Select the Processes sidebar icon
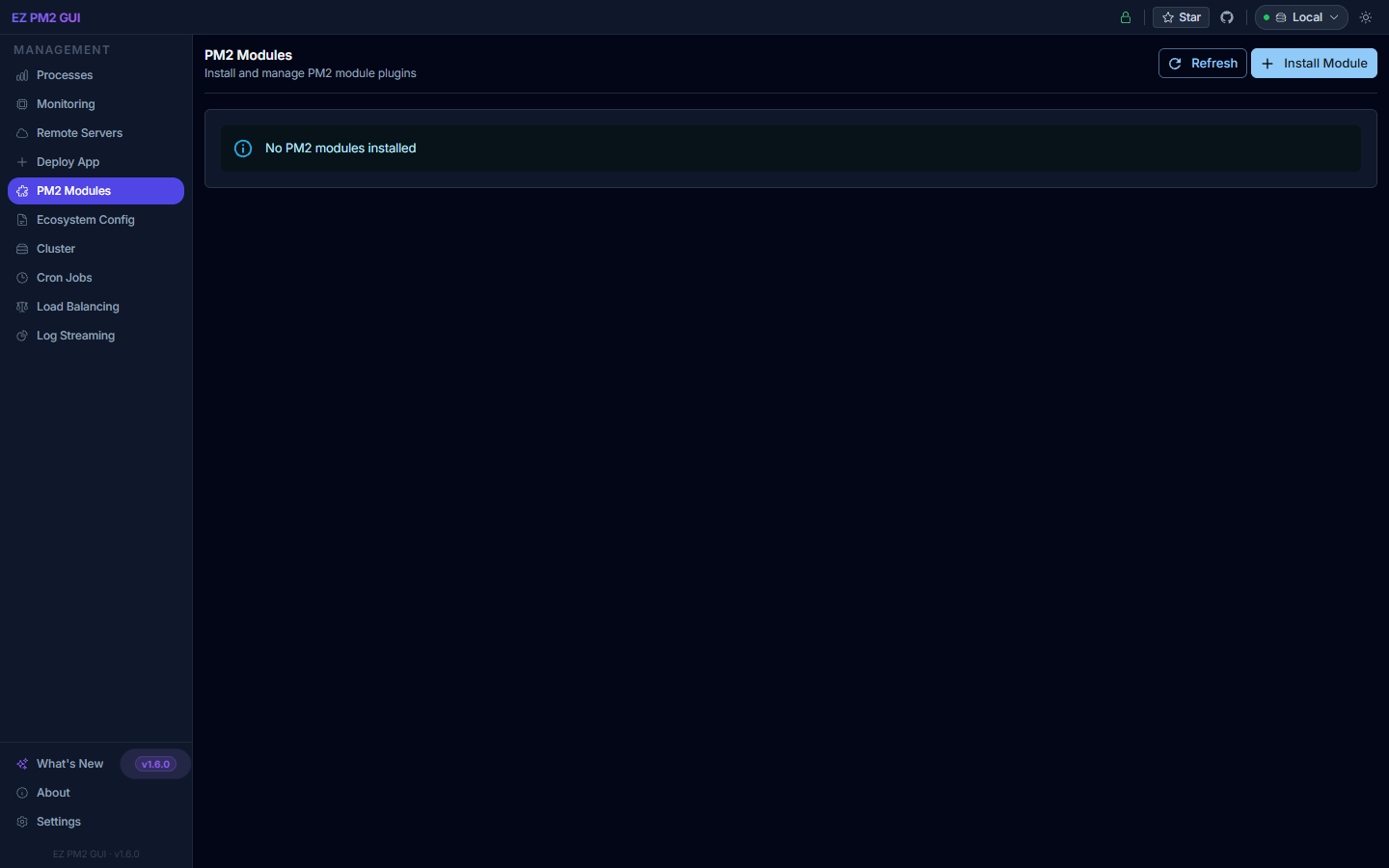Viewport: 1389px width, 868px height. pos(21,75)
